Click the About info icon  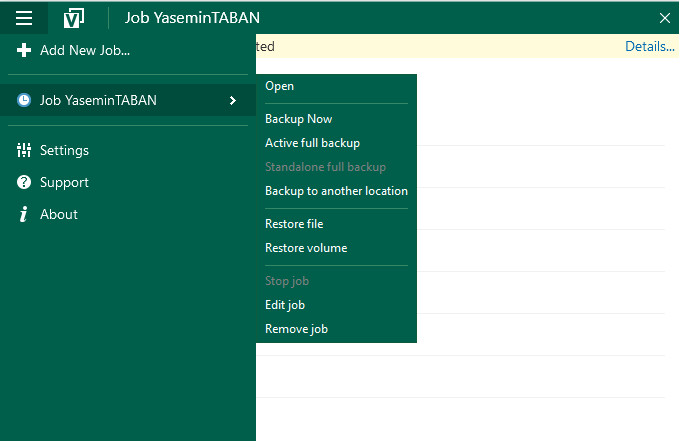click(x=23, y=214)
